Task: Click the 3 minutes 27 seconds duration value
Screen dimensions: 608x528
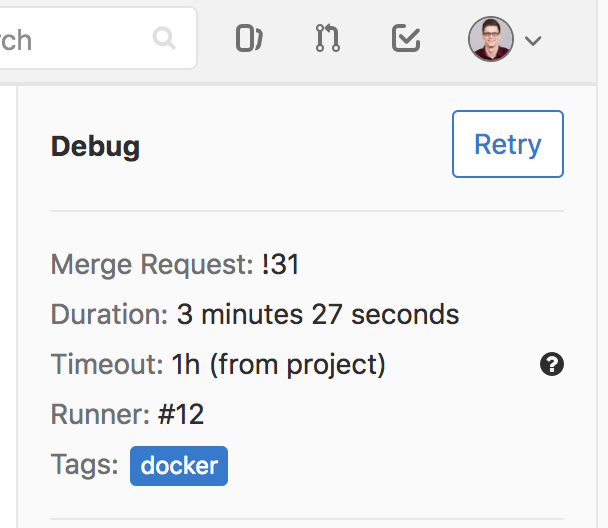Action: click(318, 315)
